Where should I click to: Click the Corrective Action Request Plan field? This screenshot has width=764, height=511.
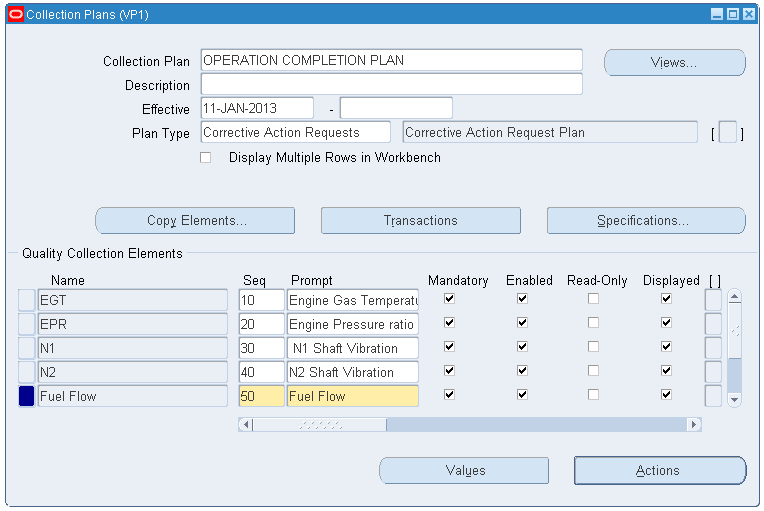click(550, 132)
